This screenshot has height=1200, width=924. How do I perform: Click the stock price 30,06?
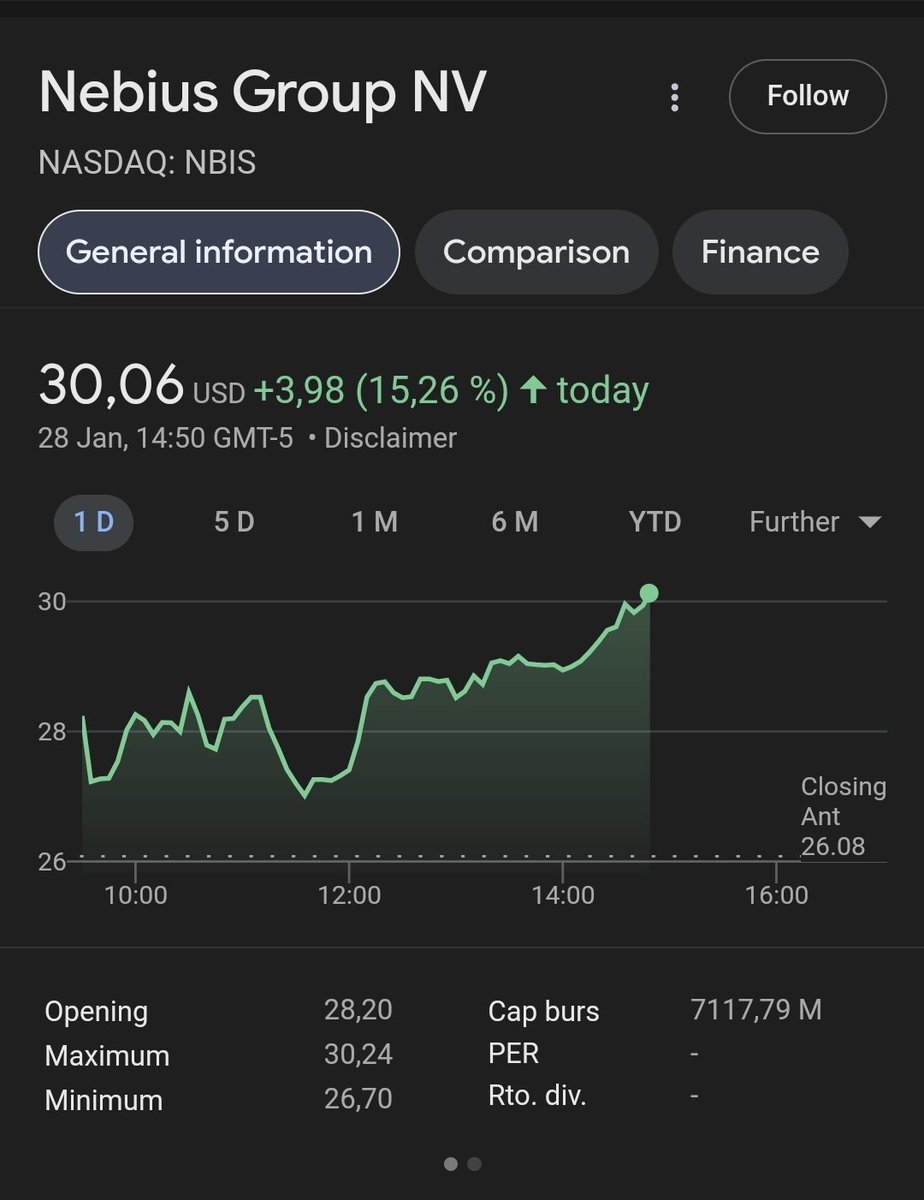tap(111, 385)
